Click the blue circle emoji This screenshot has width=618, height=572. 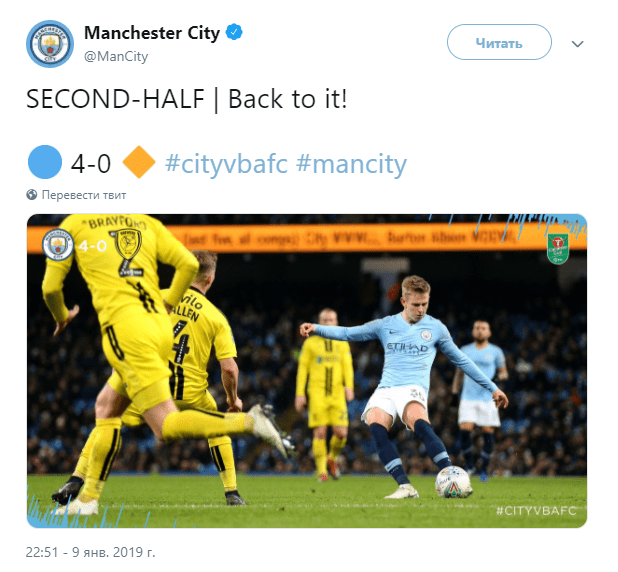pyautogui.click(x=45, y=162)
